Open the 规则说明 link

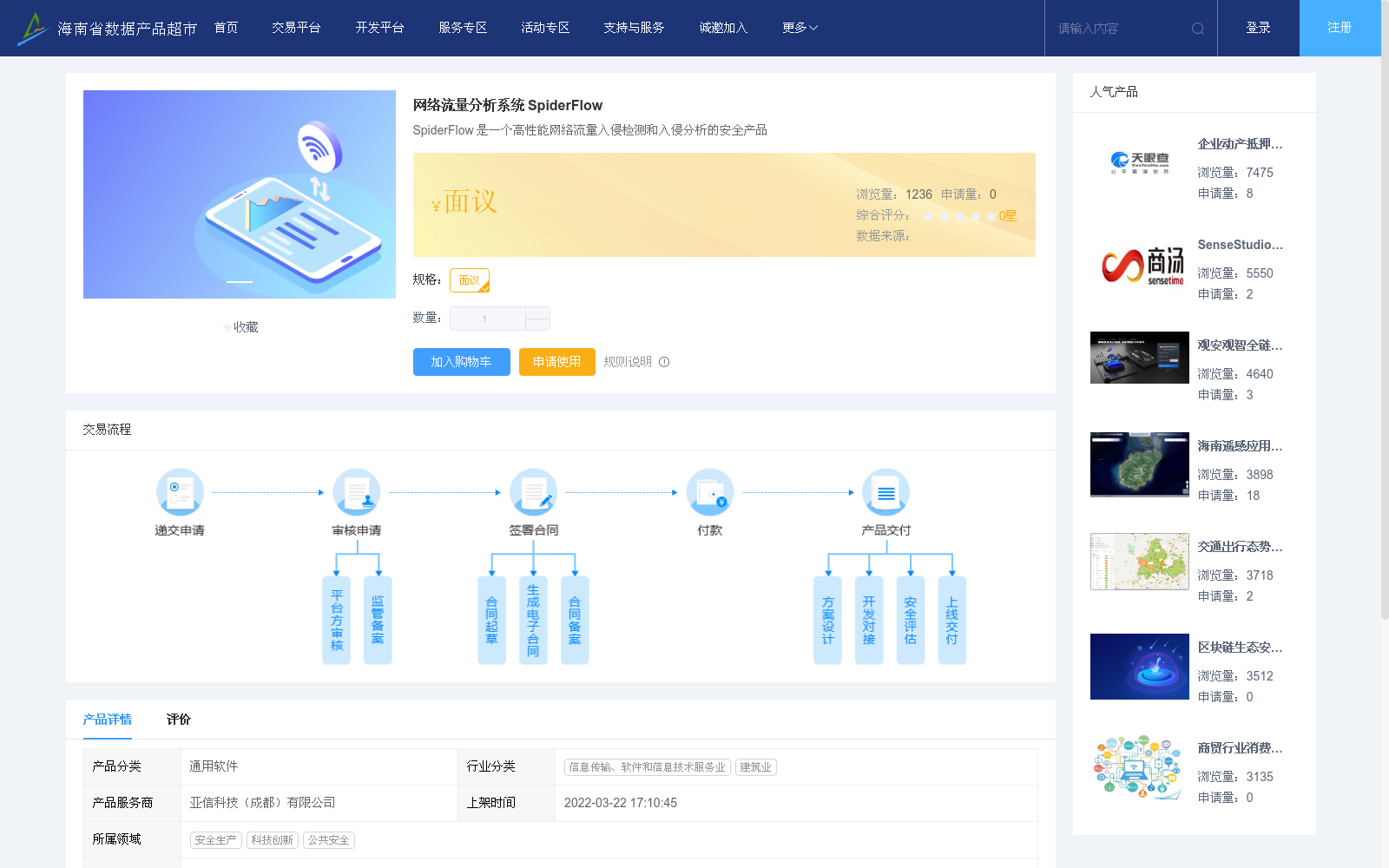pos(628,362)
